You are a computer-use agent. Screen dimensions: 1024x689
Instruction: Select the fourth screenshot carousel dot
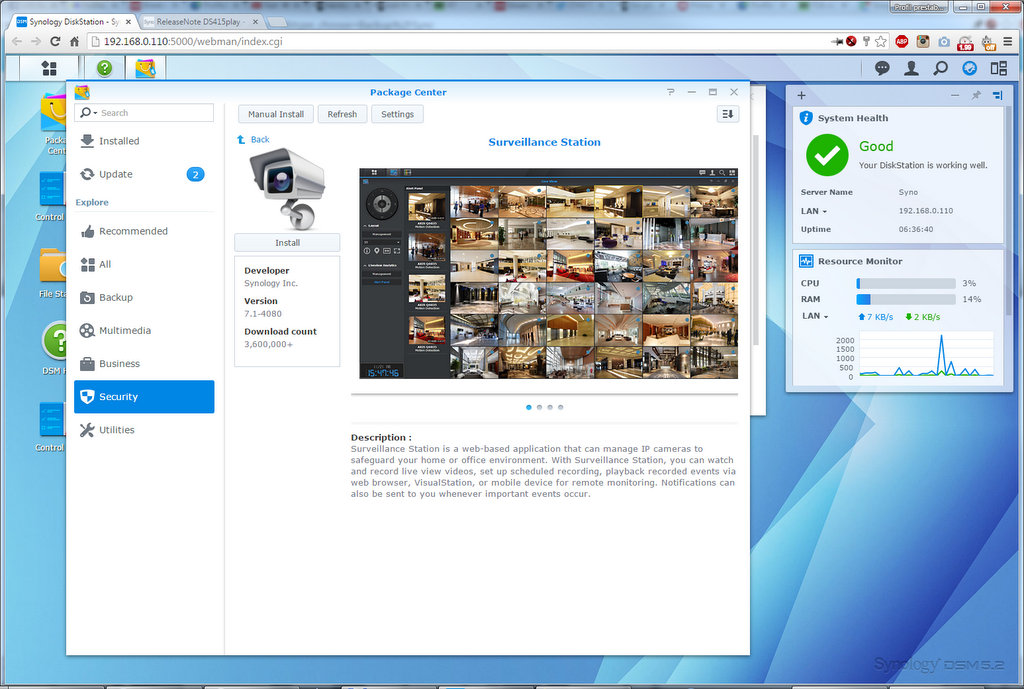coord(560,407)
